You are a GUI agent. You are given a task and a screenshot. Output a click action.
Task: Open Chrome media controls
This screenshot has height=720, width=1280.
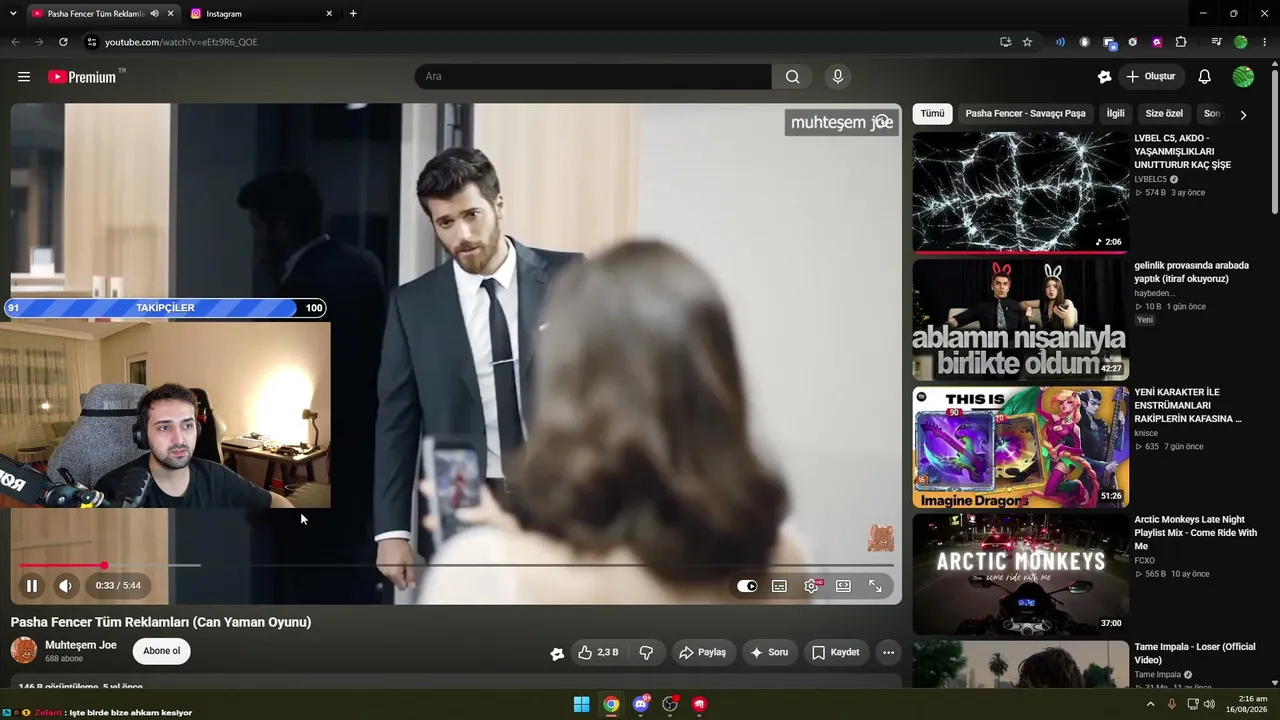coord(1216,42)
